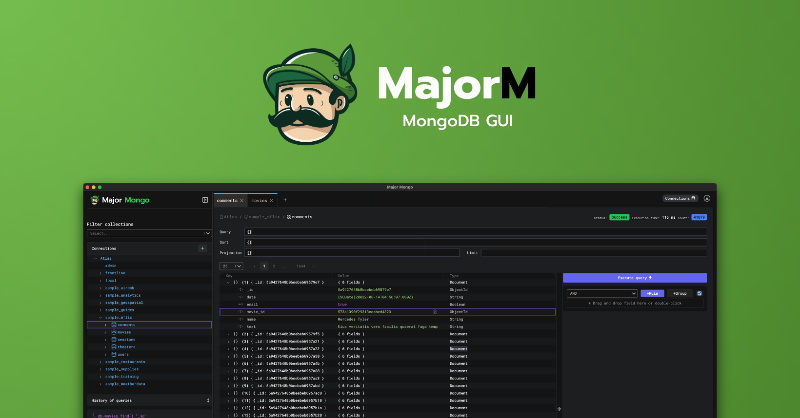
Task: Expand the sample_airbnb database
Action: click(x=101, y=288)
